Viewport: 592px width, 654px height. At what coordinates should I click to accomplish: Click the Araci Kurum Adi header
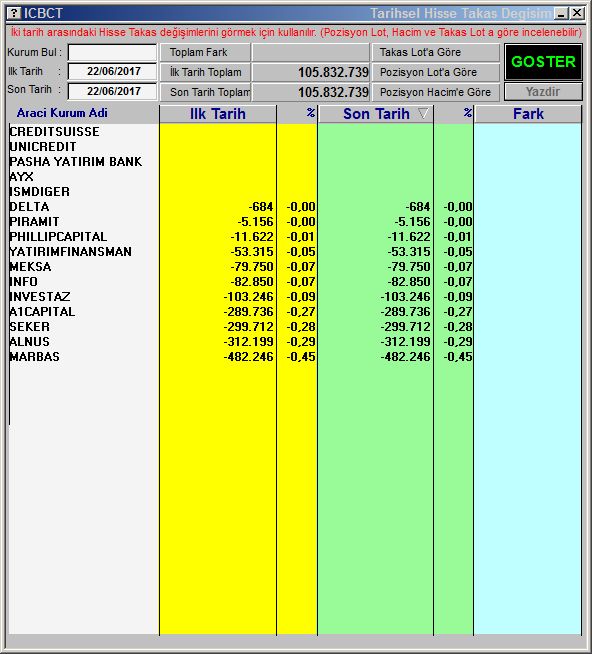[62, 113]
